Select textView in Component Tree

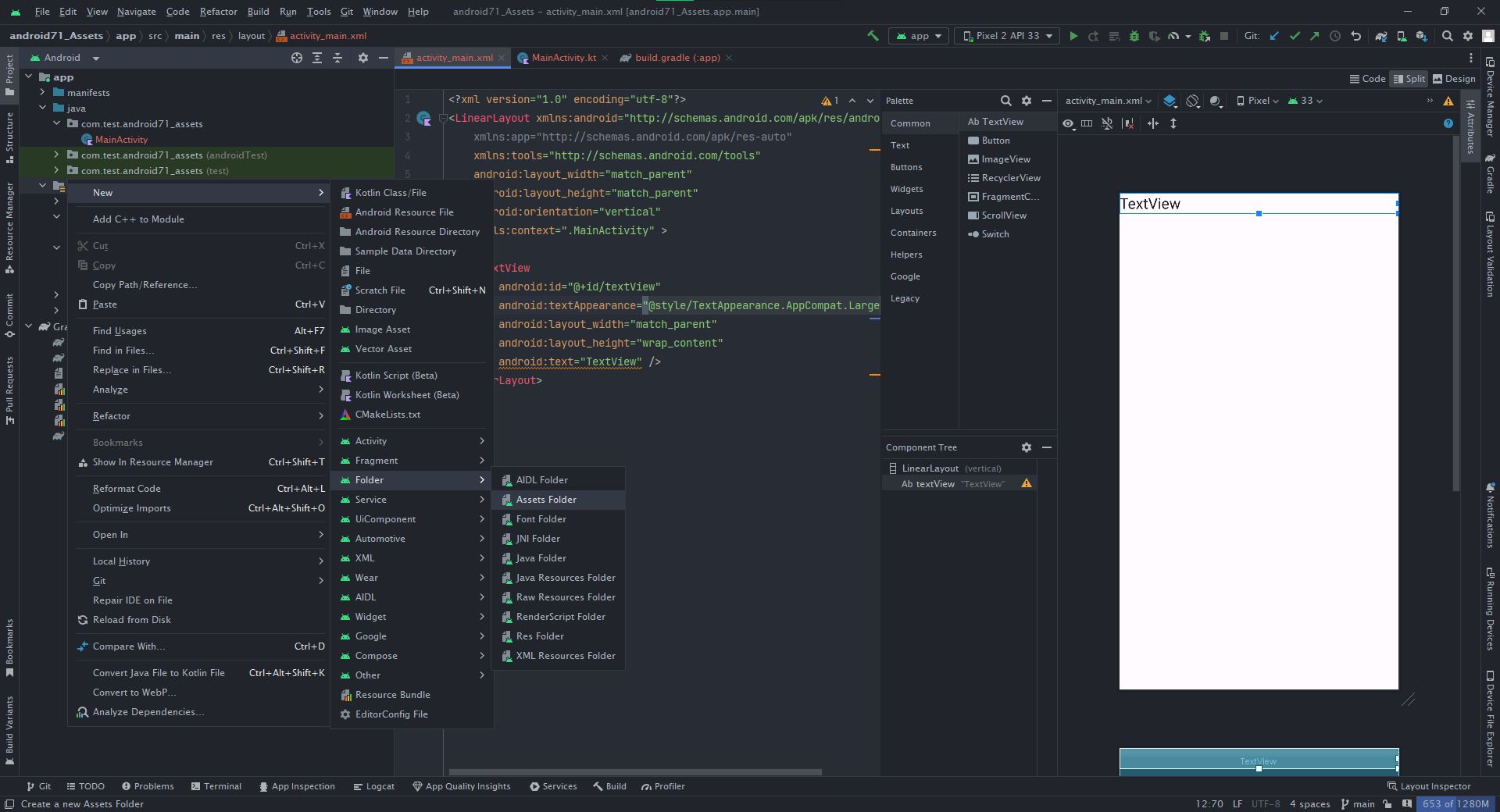click(959, 484)
